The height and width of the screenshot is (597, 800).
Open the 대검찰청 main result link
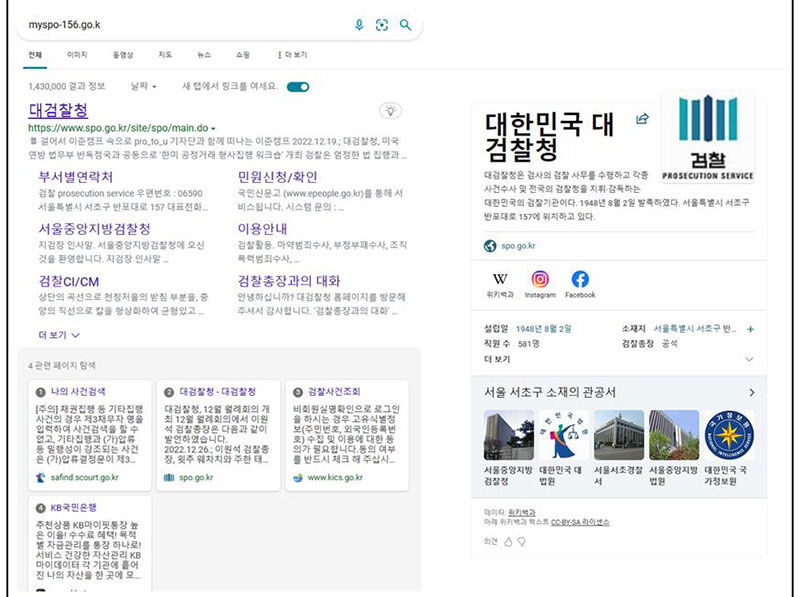pyautogui.click(x=58, y=110)
